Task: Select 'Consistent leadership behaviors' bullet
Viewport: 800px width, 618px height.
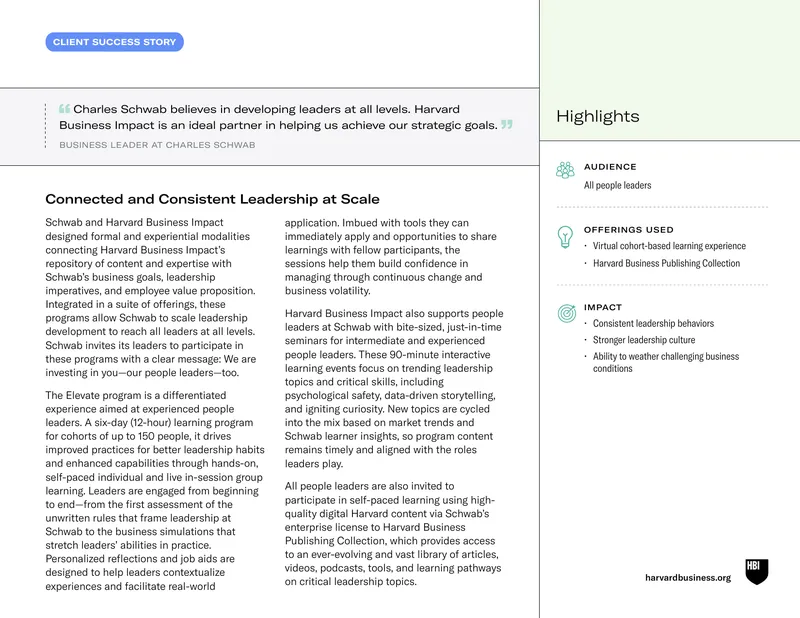Action: tap(653, 324)
